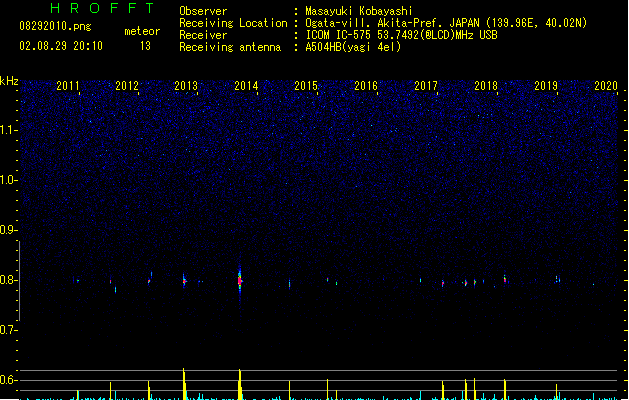Viewport: 629px width, 400px height.
Task: Click the 1.0 kHz frequency label
Action: click(x=8, y=180)
